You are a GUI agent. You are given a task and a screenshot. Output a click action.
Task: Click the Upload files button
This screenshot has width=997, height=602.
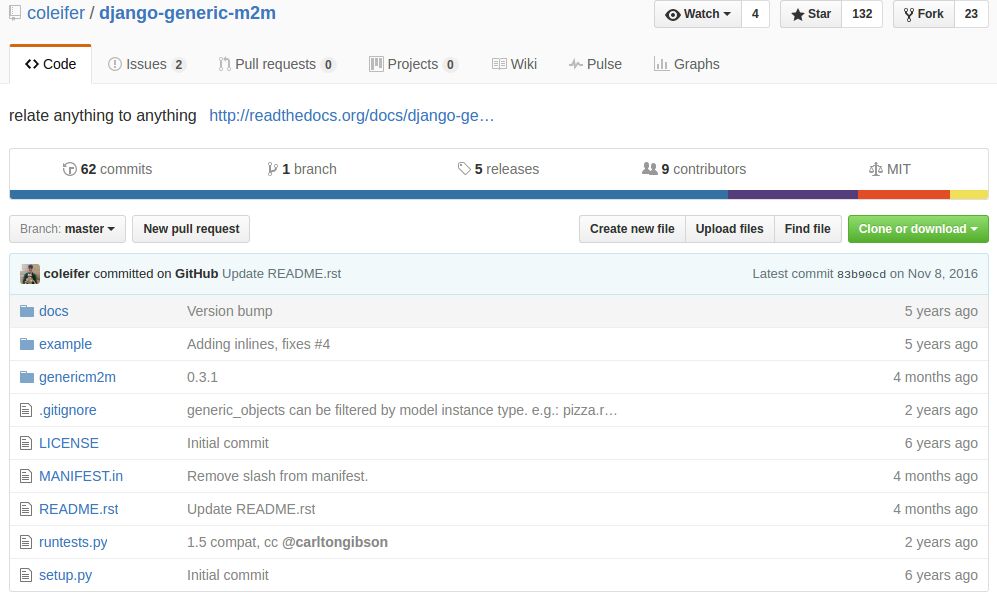729,229
